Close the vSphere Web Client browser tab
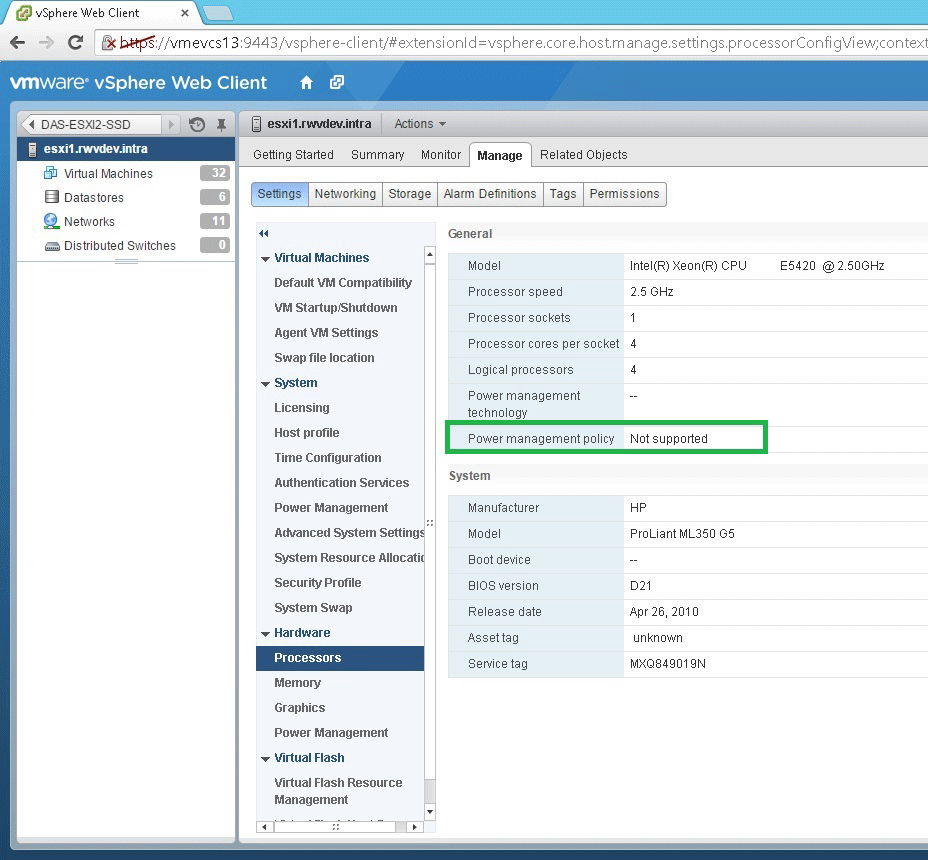Viewport: 928px width, 860px height. click(185, 12)
